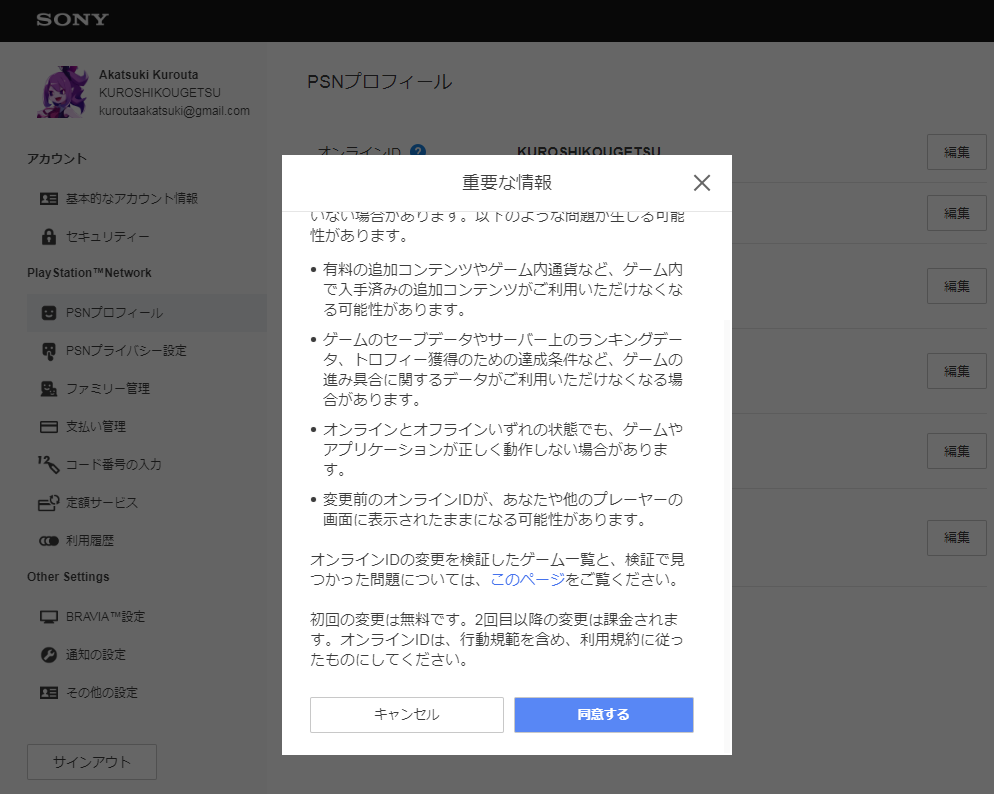Click the 支払い管理 credit card icon

pos(49,427)
